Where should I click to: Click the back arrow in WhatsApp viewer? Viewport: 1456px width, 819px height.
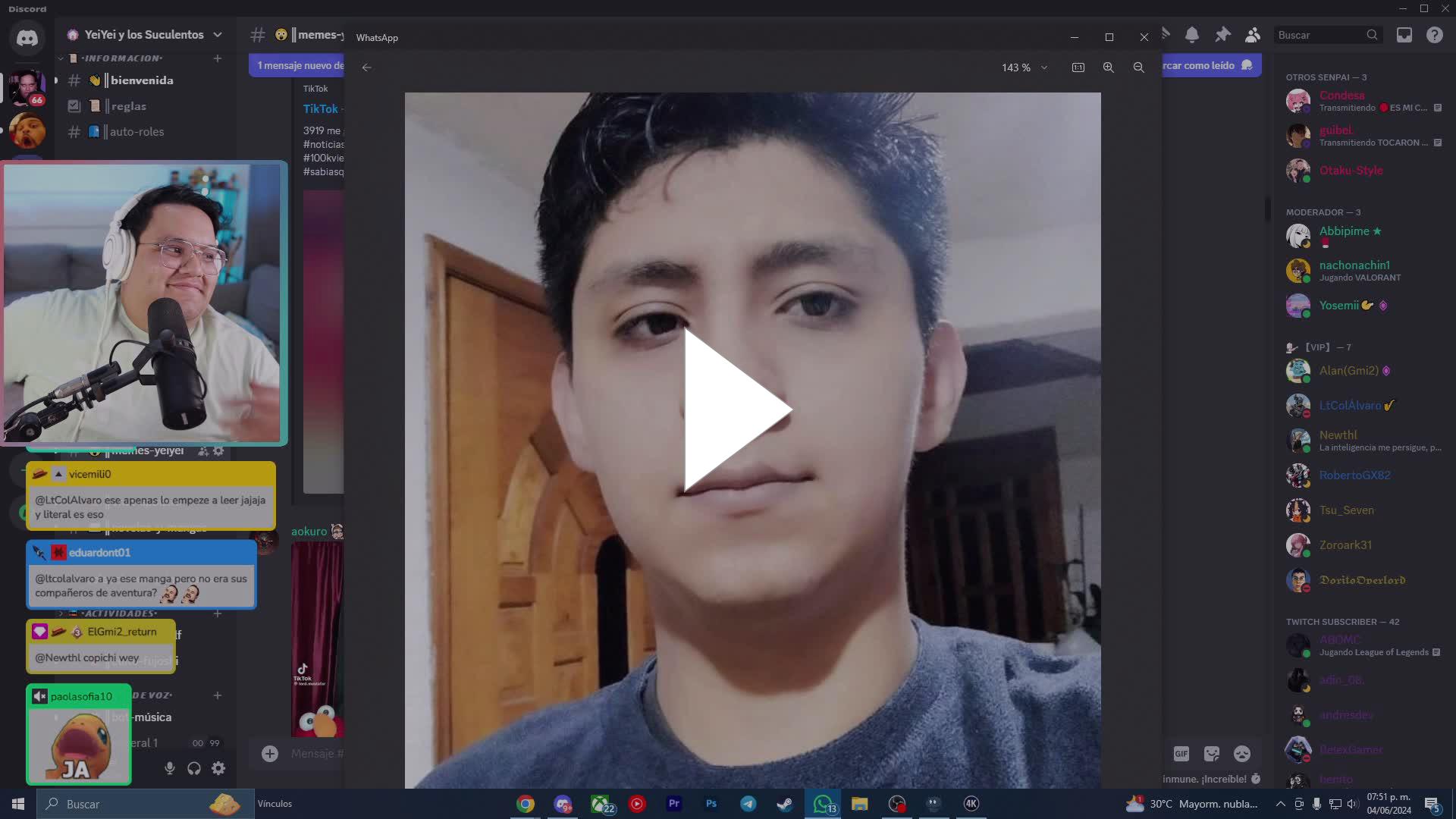click(x=367, y=67)
